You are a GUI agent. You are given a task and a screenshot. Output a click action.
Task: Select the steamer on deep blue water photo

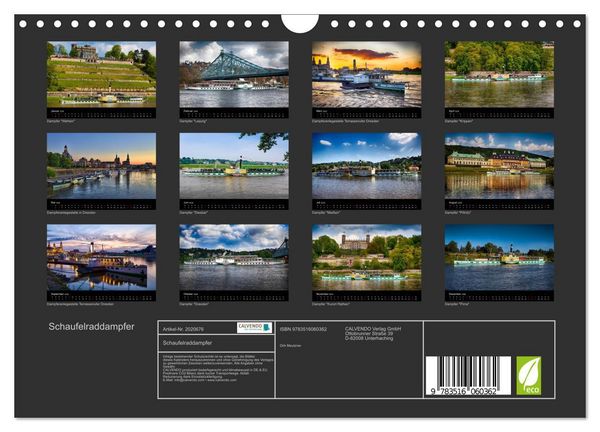point(499,258)
